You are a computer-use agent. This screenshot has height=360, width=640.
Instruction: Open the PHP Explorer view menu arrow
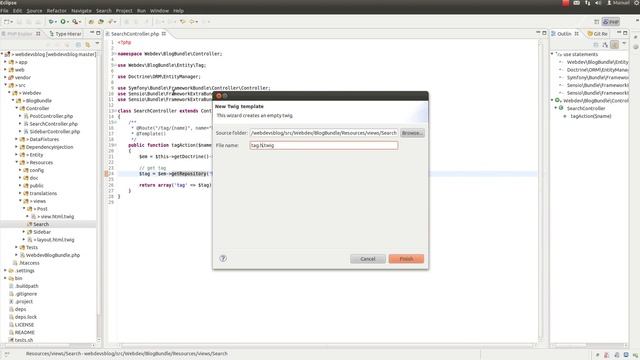(97, 44)
